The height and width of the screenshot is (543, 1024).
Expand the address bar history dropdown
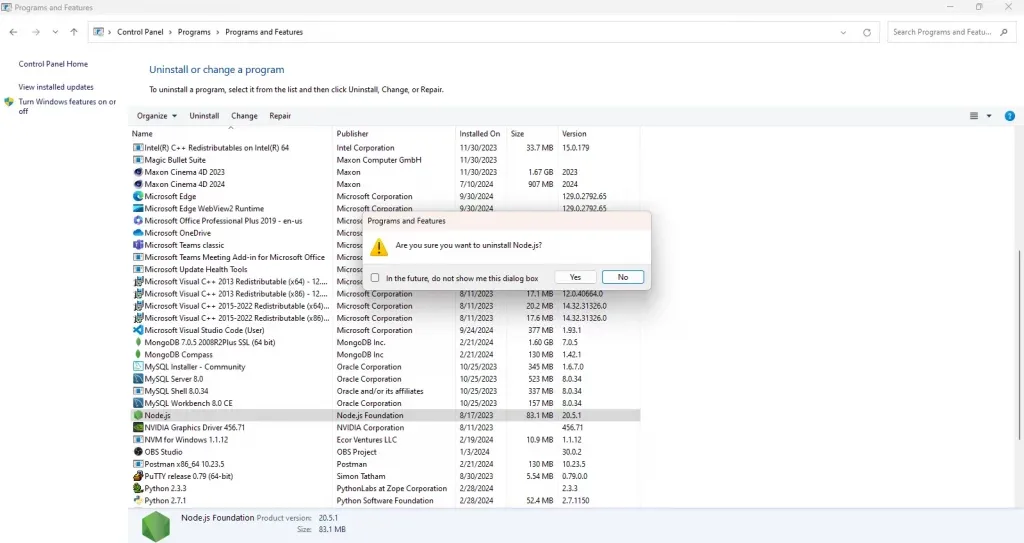point(843,32)
